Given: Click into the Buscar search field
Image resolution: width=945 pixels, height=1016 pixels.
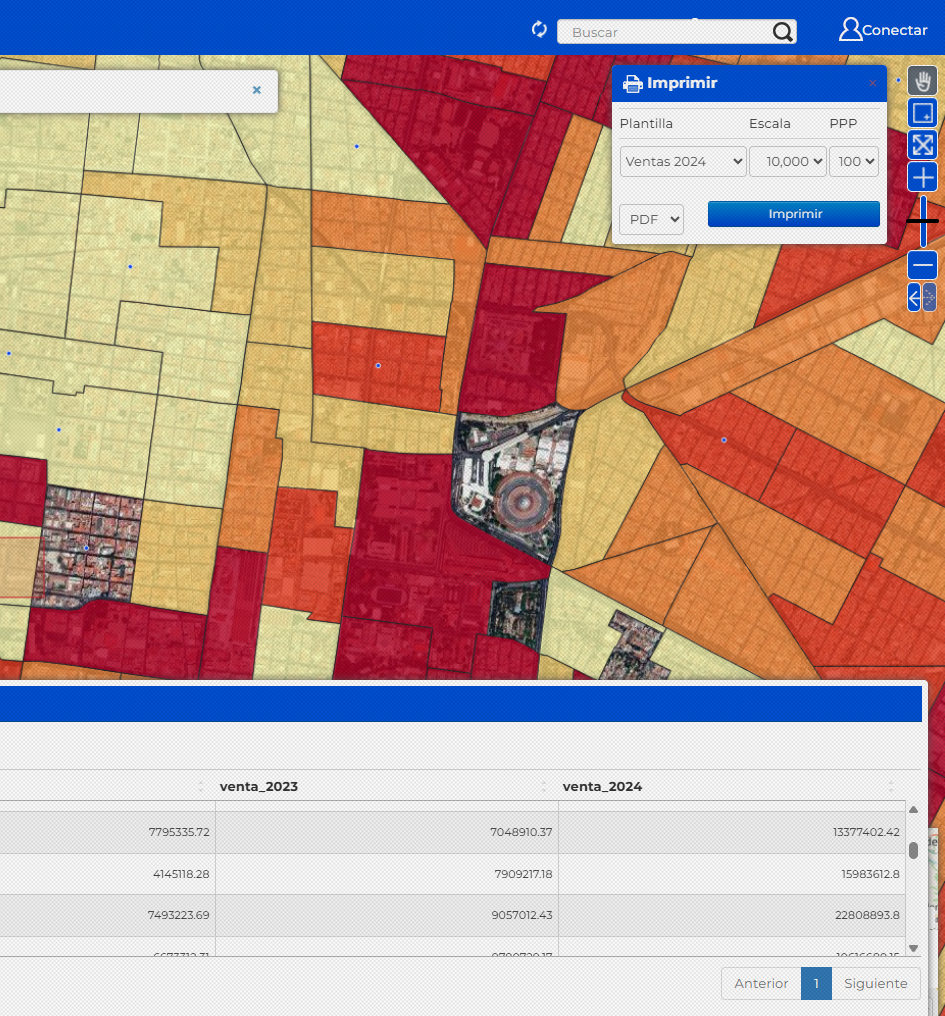Looking at the screenshot, I should click(664, 32).
